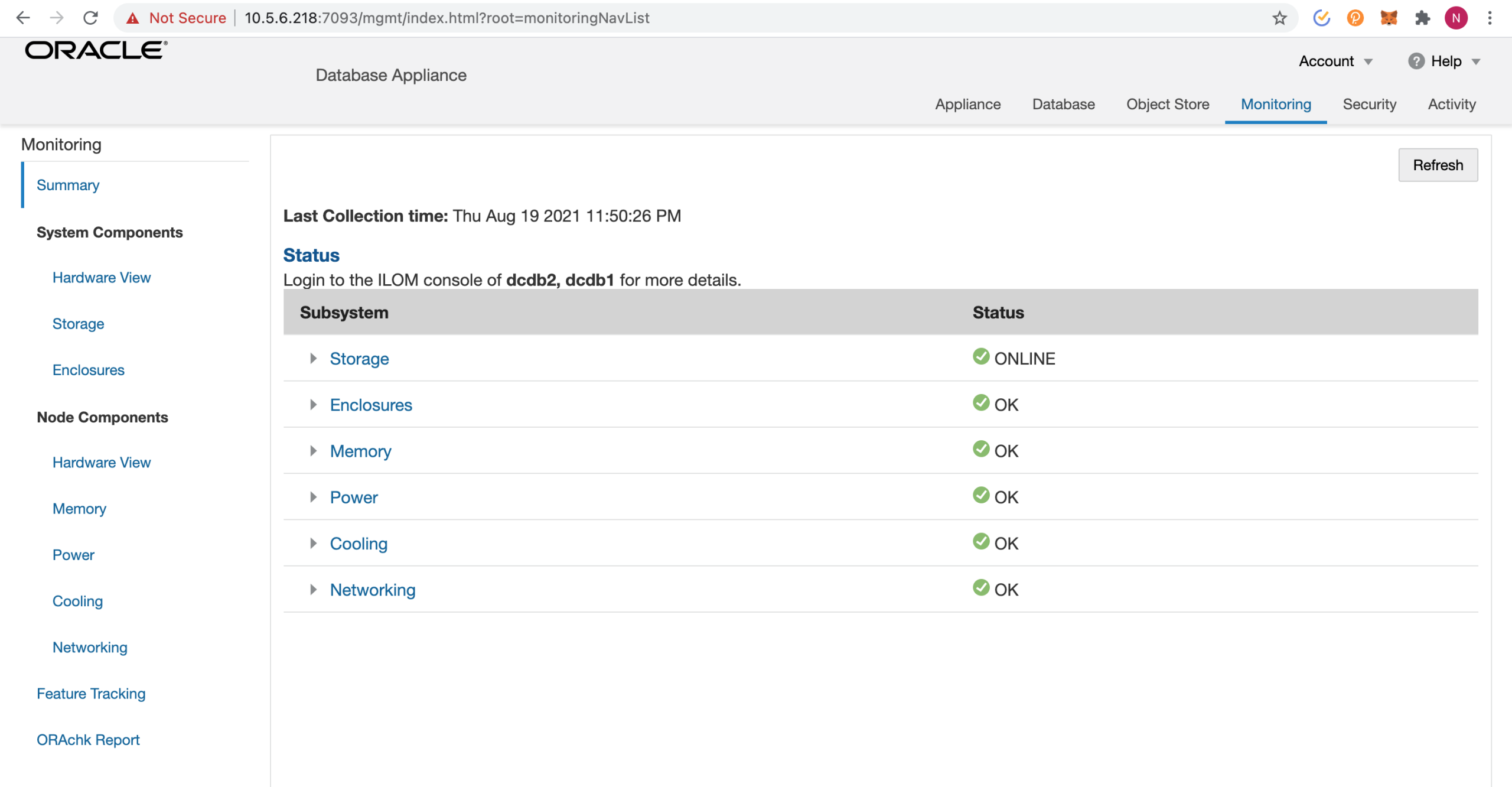The image size is (1512, 787).
Task: Expand the Memory subsystem row
Action: point(313,451)
